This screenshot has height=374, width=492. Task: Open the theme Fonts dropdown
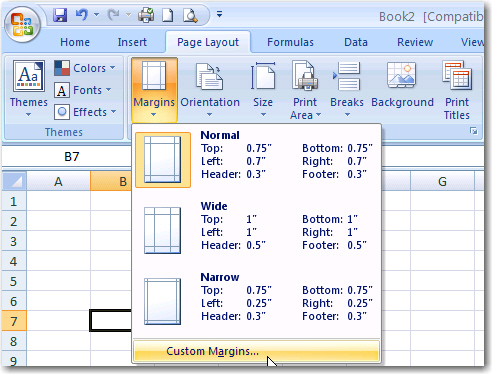(x=83, y=90)
